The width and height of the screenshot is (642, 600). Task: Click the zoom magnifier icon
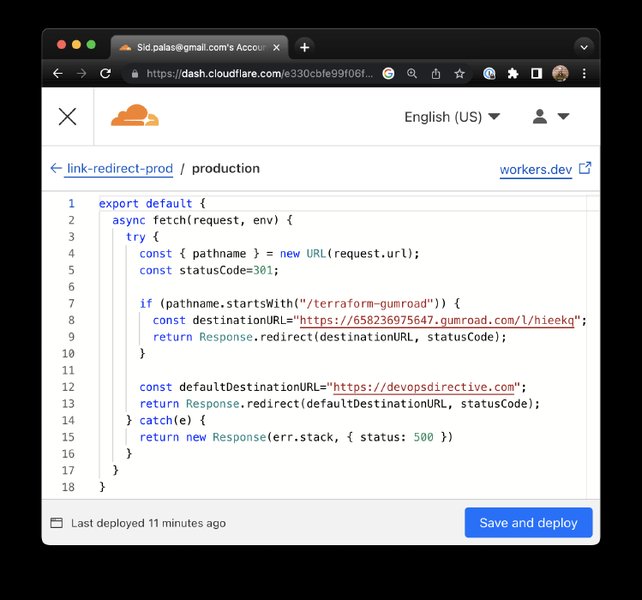pos(412,74)
